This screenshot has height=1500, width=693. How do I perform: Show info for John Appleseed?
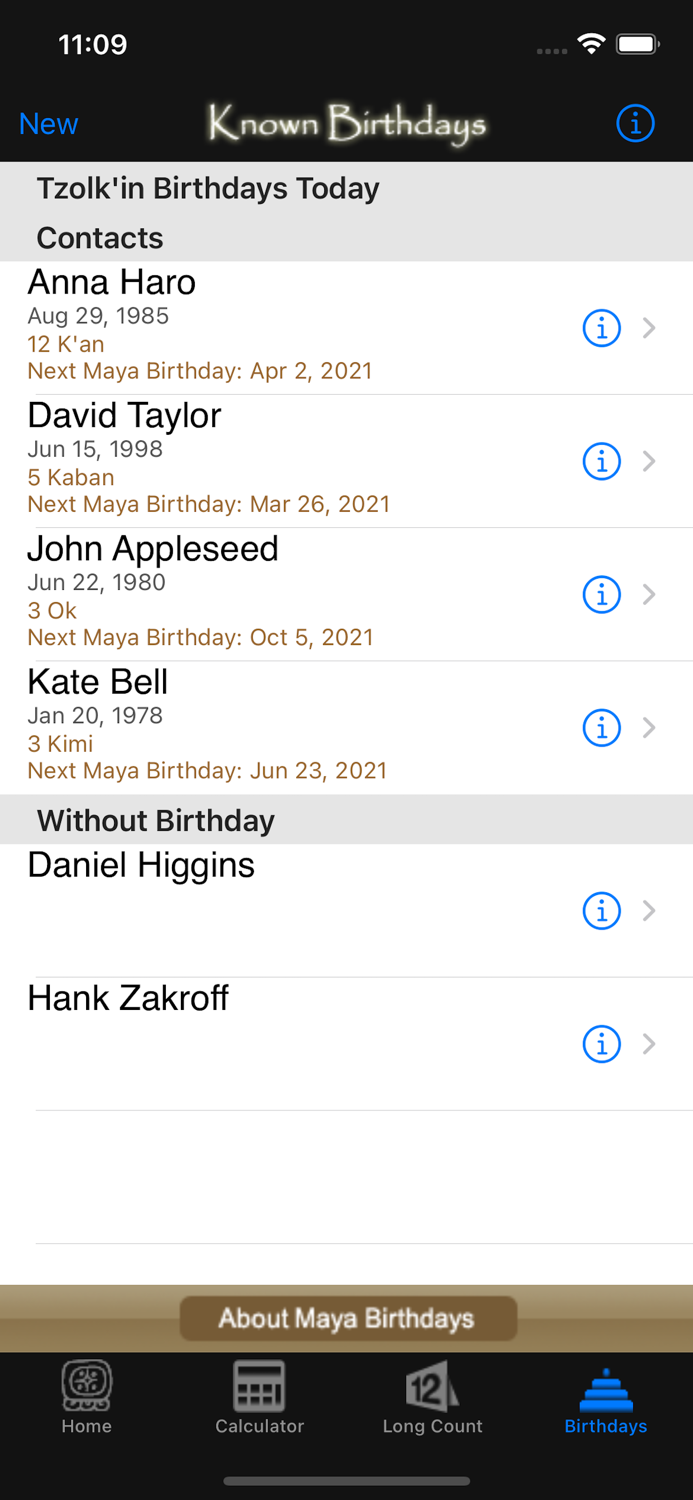coord(601,595)
